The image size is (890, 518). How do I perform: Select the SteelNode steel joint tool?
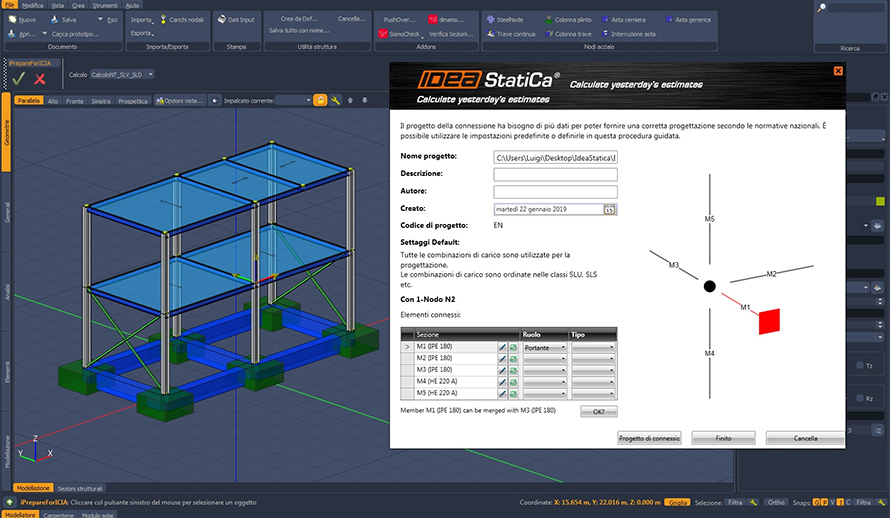tap(490, 19)
